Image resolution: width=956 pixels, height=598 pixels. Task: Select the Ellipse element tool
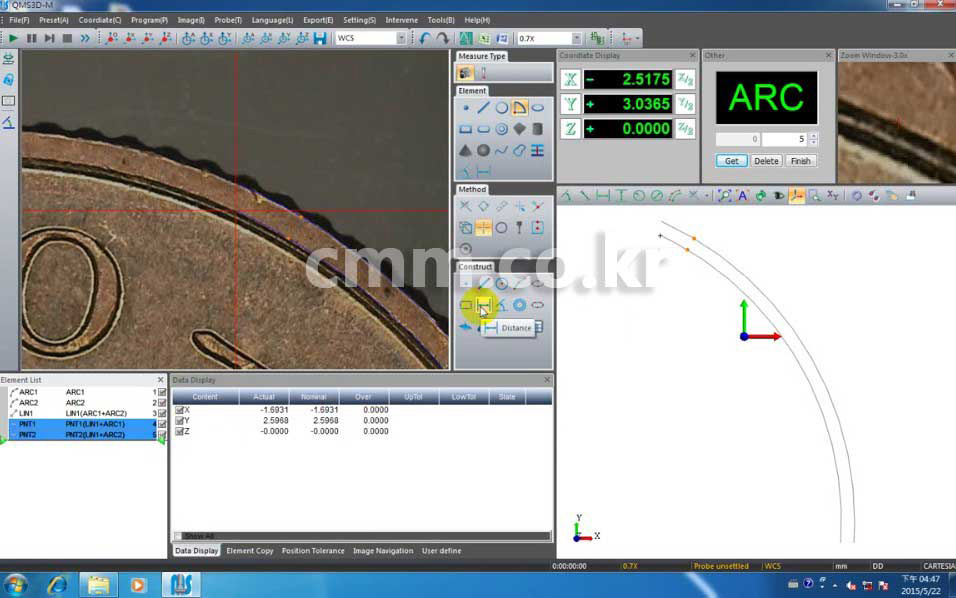[x=537, y=108]
